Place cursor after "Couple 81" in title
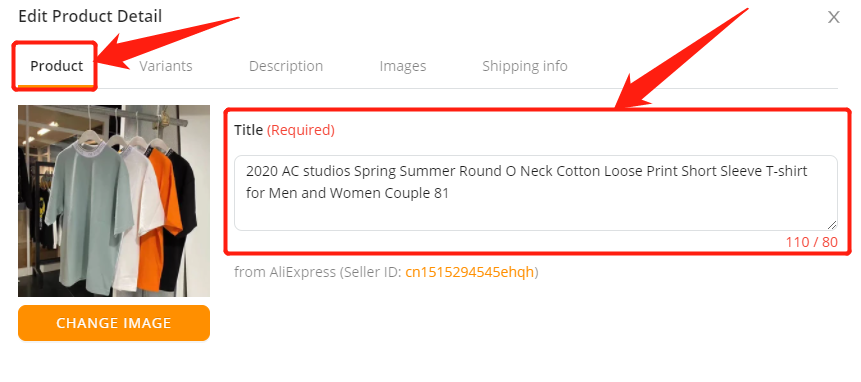The image size is (861, 382). pyautogui.click(x=449, y=193)
